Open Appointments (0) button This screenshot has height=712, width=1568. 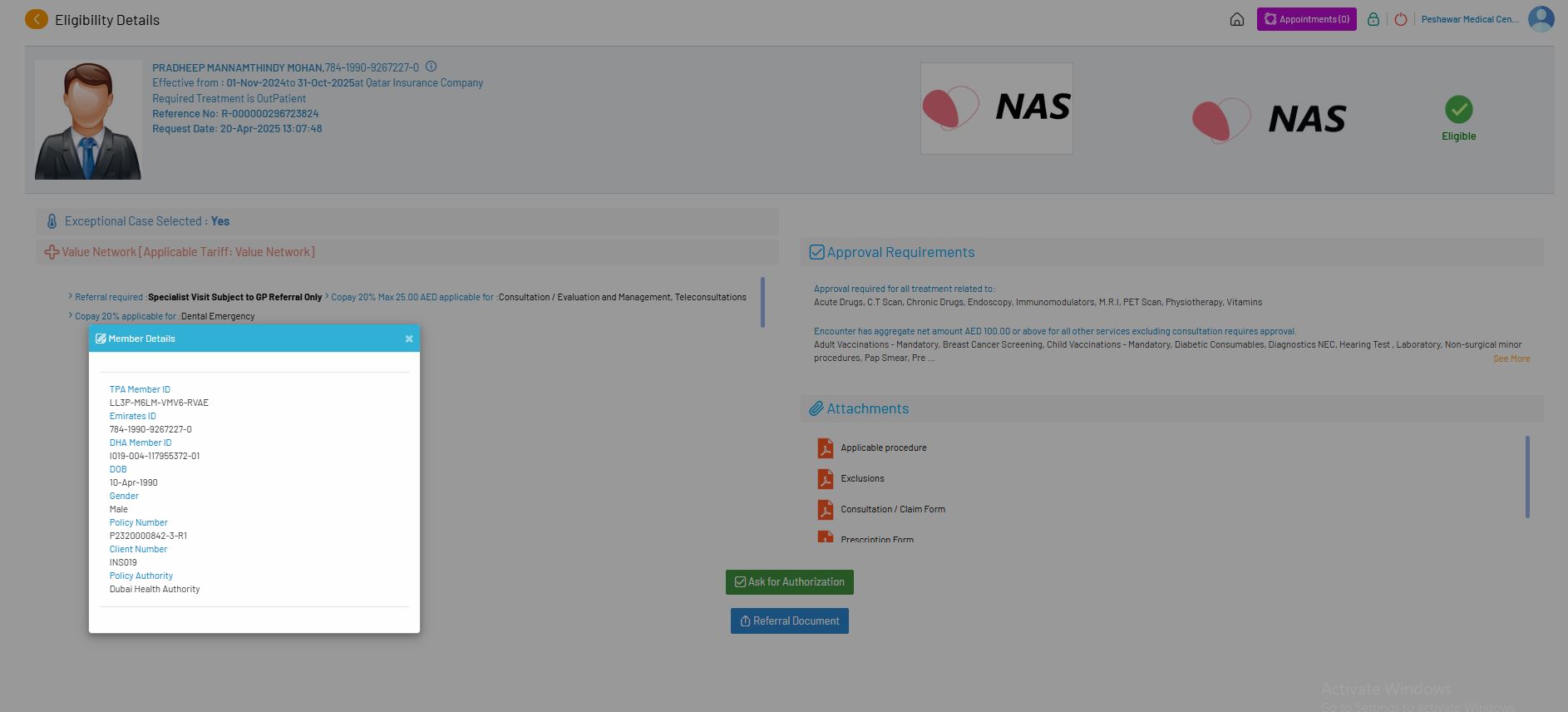coord(1306,19)
